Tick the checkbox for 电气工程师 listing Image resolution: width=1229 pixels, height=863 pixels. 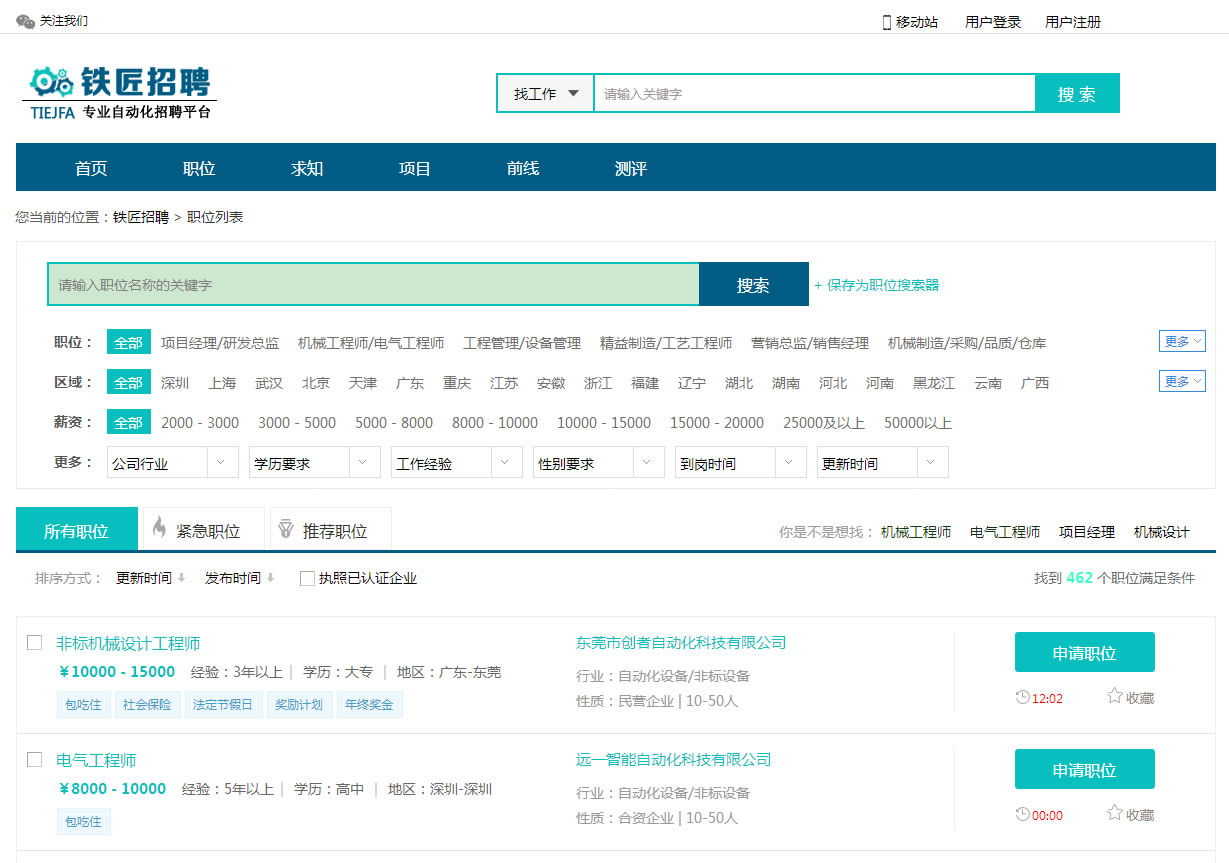pyautogui.click(x=34, y=759)
